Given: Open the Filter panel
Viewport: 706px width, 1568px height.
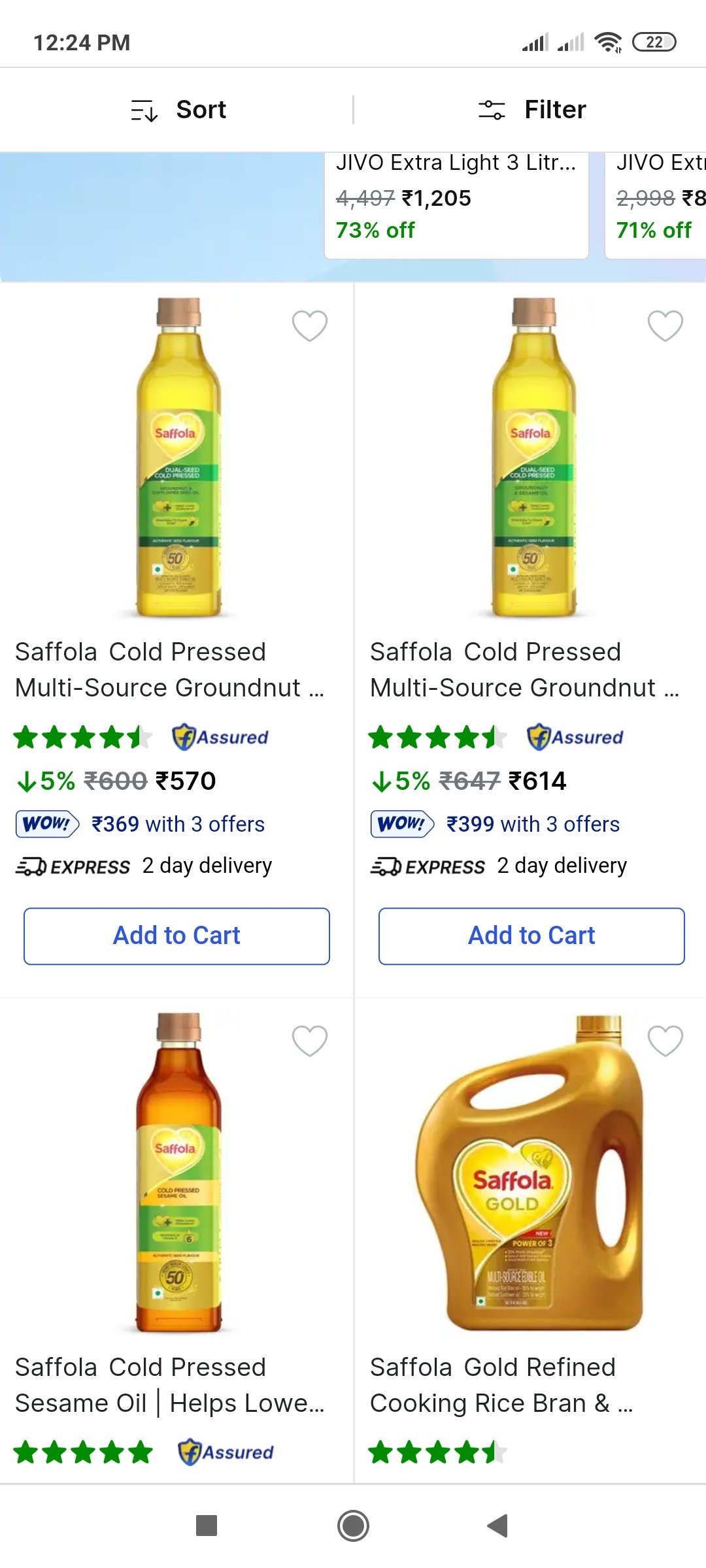Looking at the screenshot, I should pyautogui.click(x=531, y=110).
